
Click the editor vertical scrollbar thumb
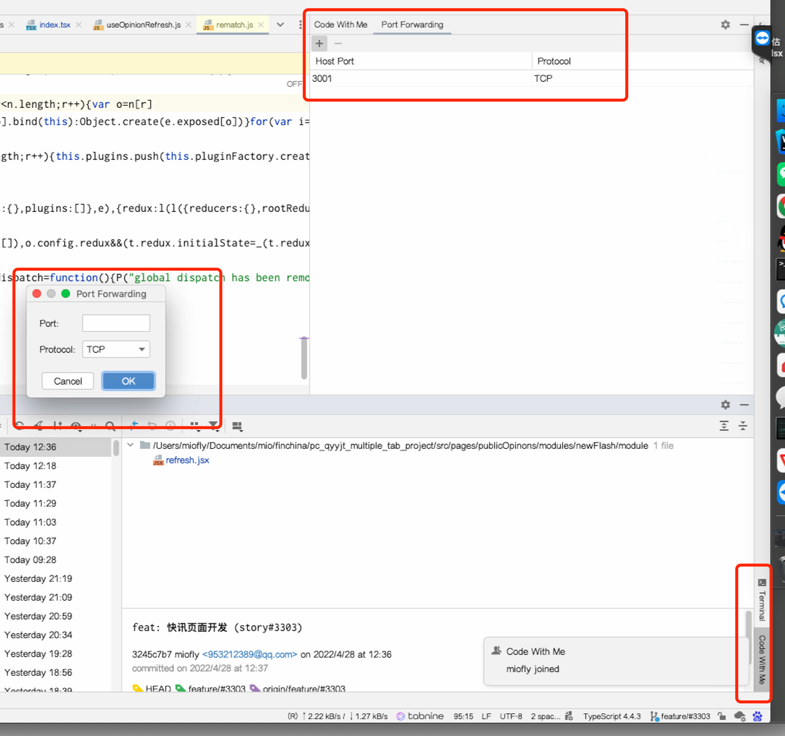pos(304,358)
